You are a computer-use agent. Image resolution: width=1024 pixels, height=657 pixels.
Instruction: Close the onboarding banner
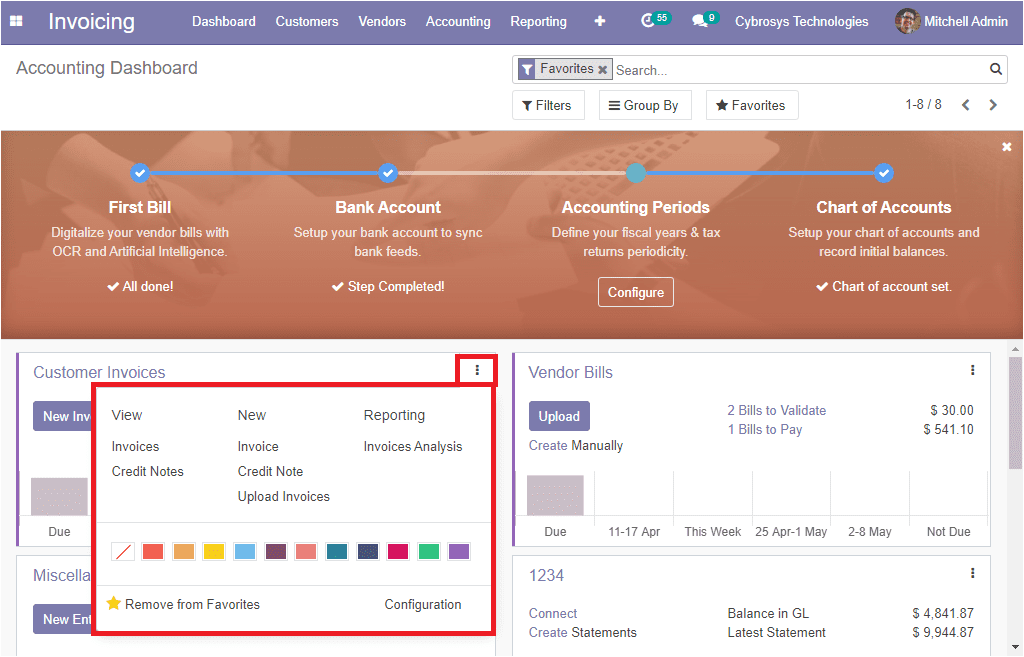coord(1006,147)
